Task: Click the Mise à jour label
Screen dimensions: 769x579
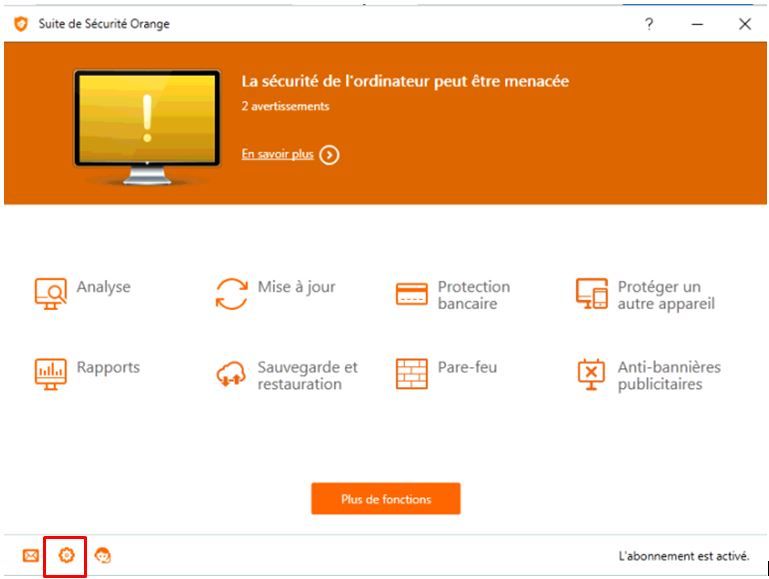Action: click(x=296, y=286)
